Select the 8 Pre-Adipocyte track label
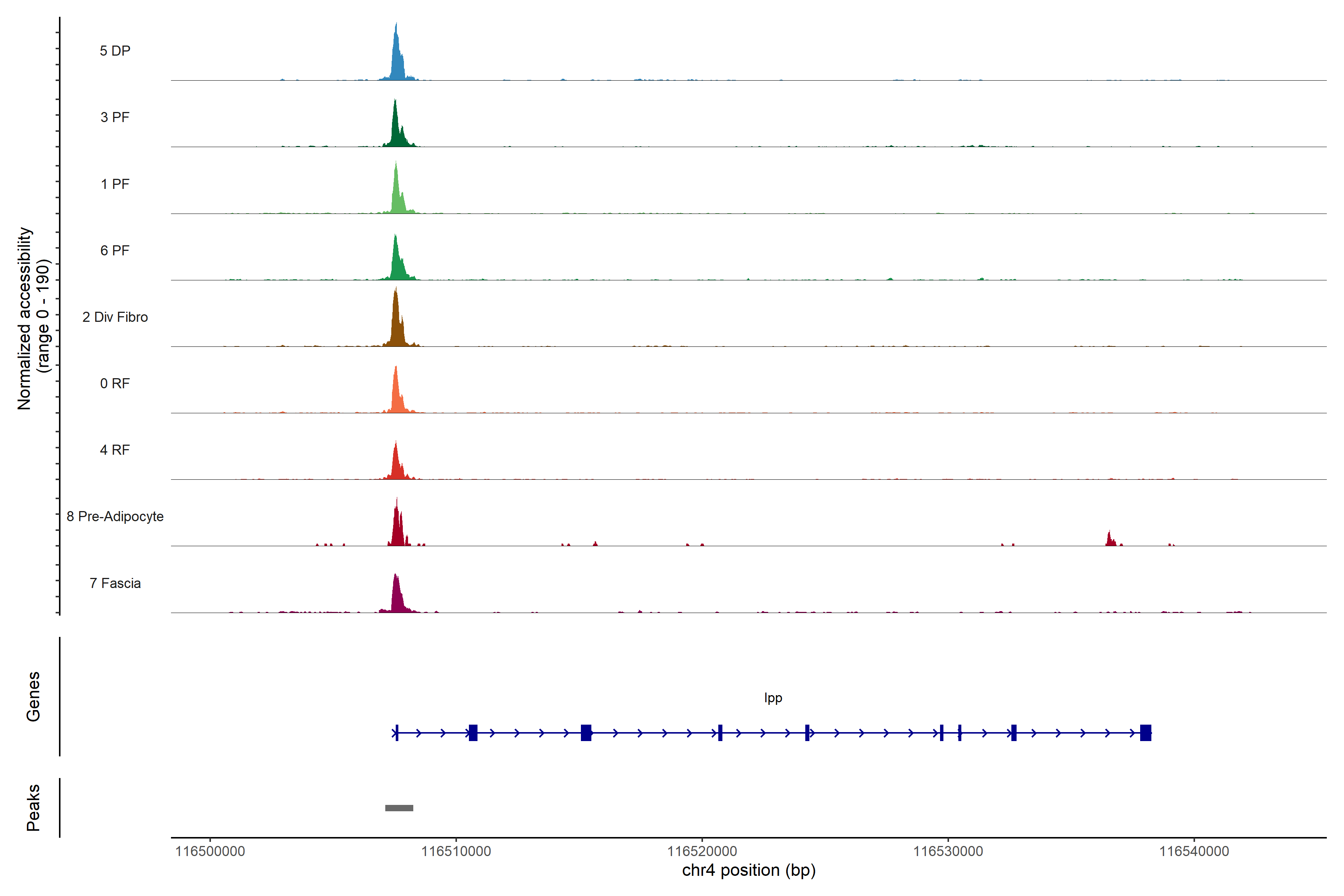Image resolution: width=1344 pixels, height=896 pixels. (115, 517)
